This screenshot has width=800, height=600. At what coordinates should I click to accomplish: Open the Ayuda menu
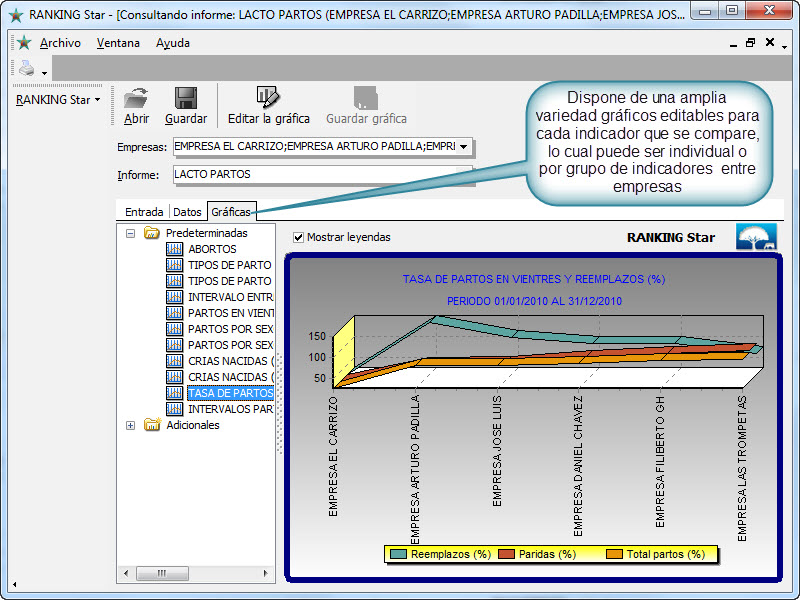point(173,43)
